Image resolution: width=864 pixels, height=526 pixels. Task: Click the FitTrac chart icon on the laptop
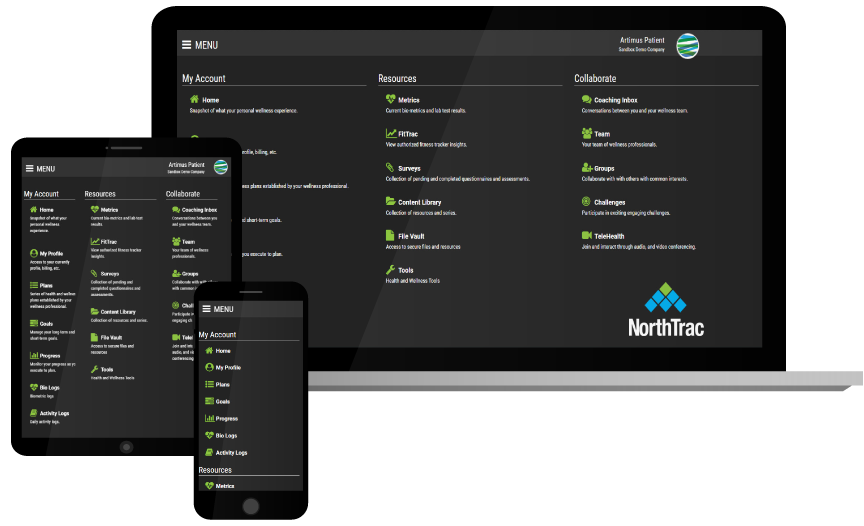(391, 133)
